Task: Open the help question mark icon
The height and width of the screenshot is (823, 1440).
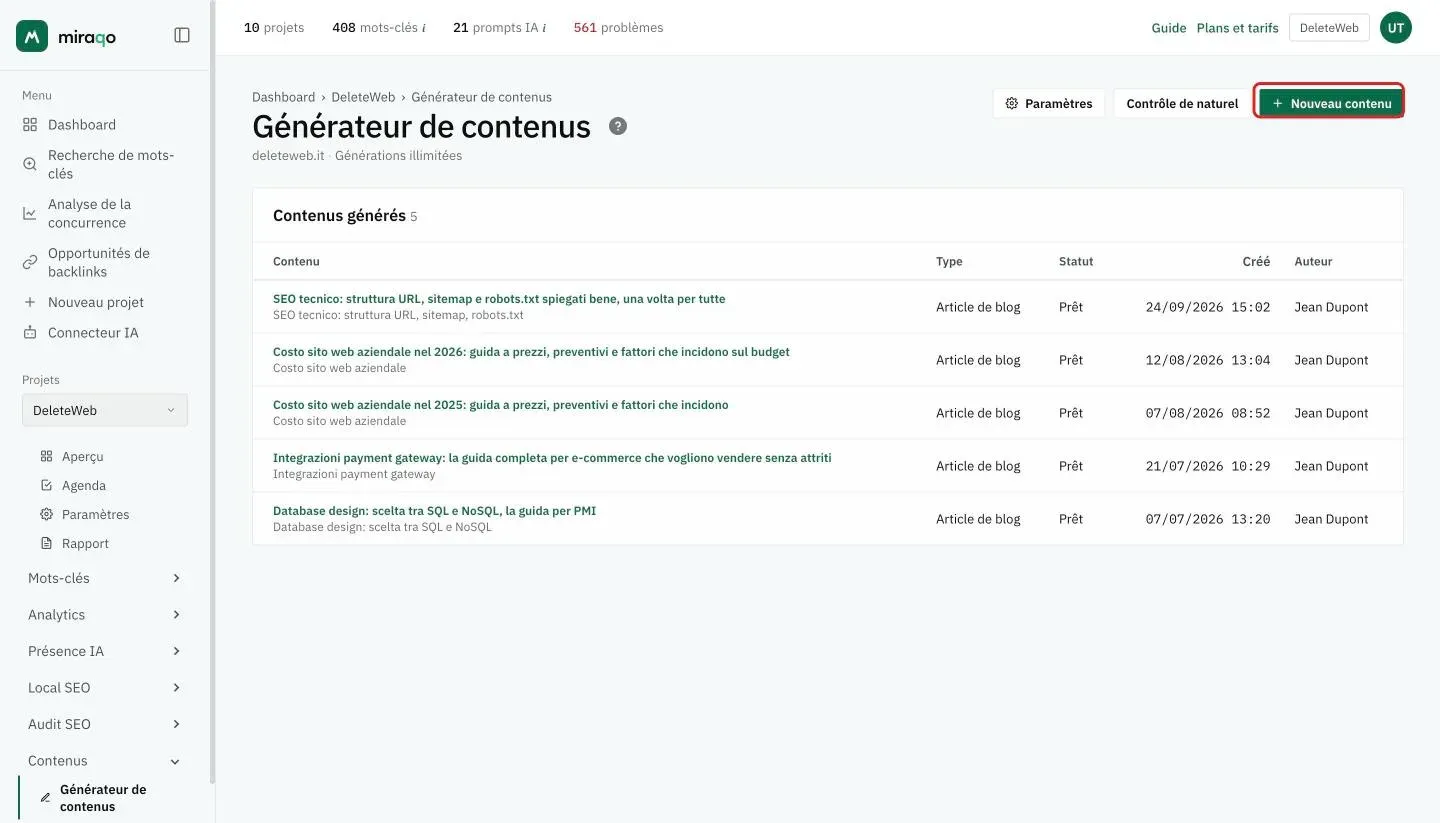Action: click(618, 126)
